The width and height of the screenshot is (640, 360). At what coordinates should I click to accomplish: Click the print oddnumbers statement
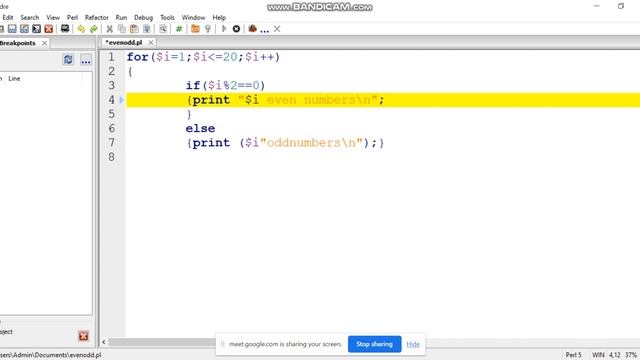pyautogui.click(x=285, y=143)
